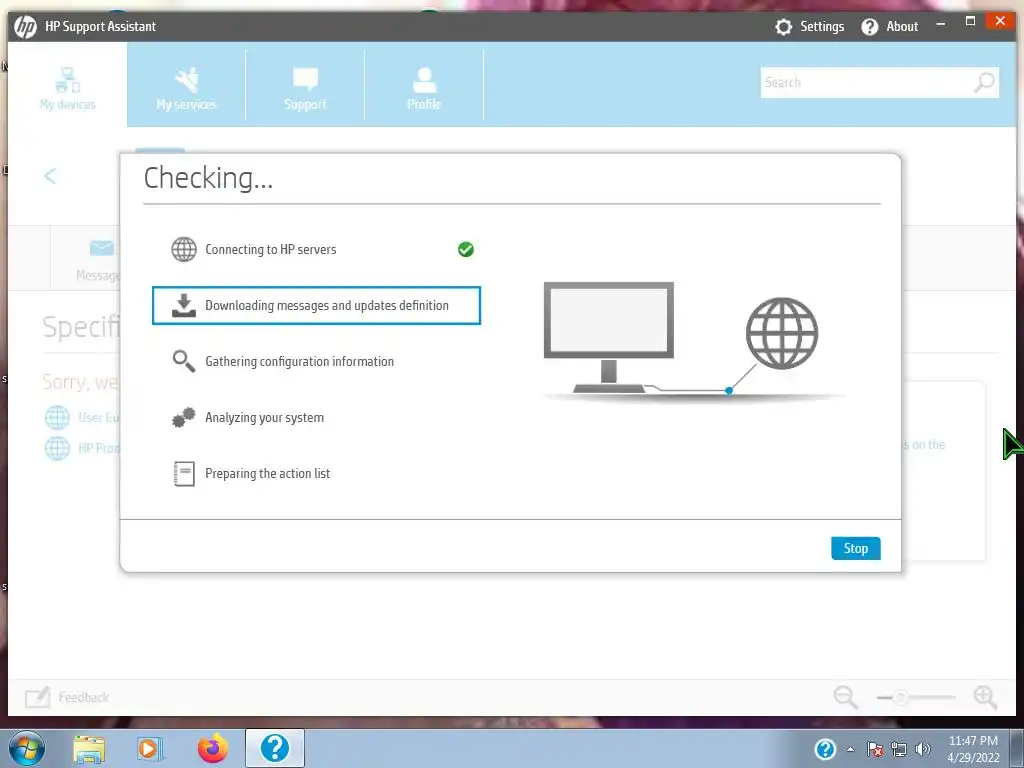Screen dimensions: 1024x768
Task: Click the large globe illustration
Action: pyautogui.click(x=782, y=334)
